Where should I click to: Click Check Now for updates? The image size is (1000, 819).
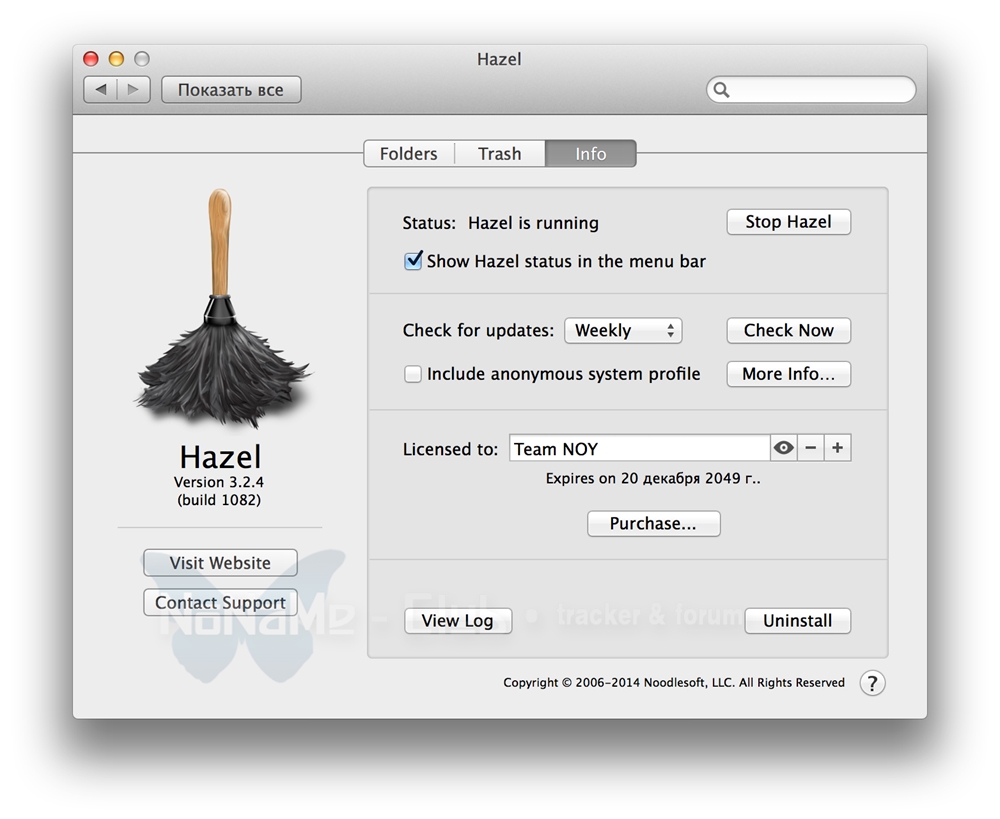pos(788,330)
